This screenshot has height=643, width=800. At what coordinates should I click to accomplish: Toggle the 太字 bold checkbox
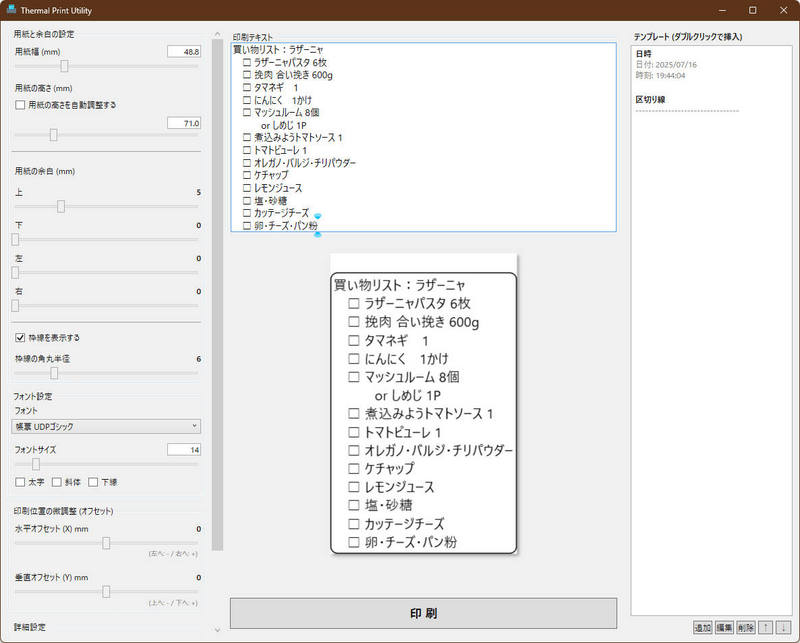click(x=21, y=482)
